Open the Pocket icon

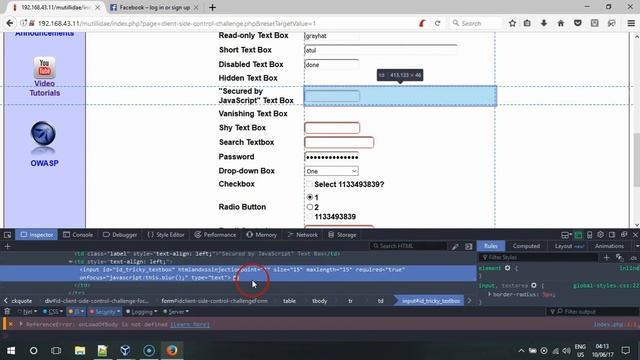click(x=578, y=23)
